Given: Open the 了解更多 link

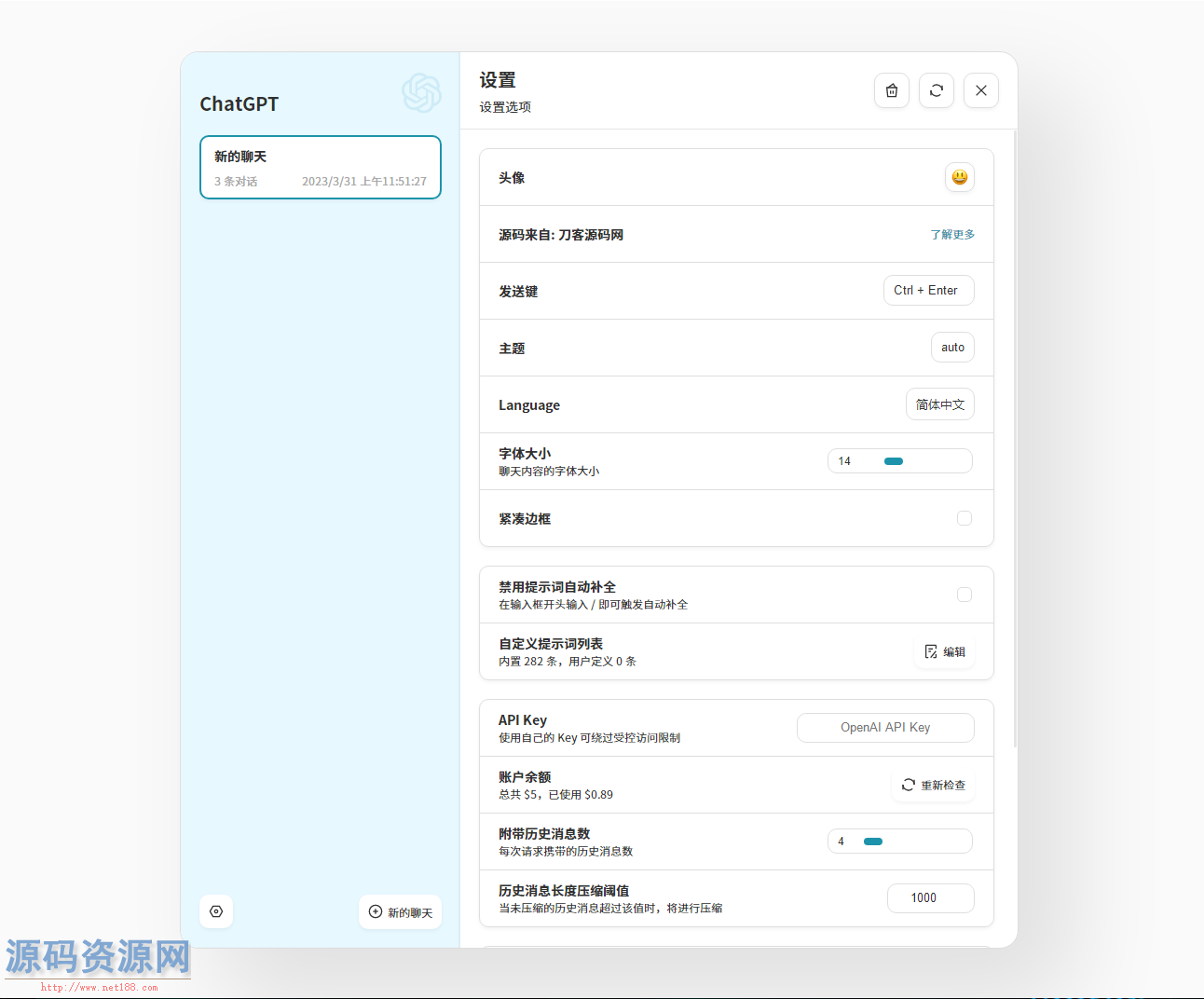Looking at the screenshot, I should tap(952, 235).
